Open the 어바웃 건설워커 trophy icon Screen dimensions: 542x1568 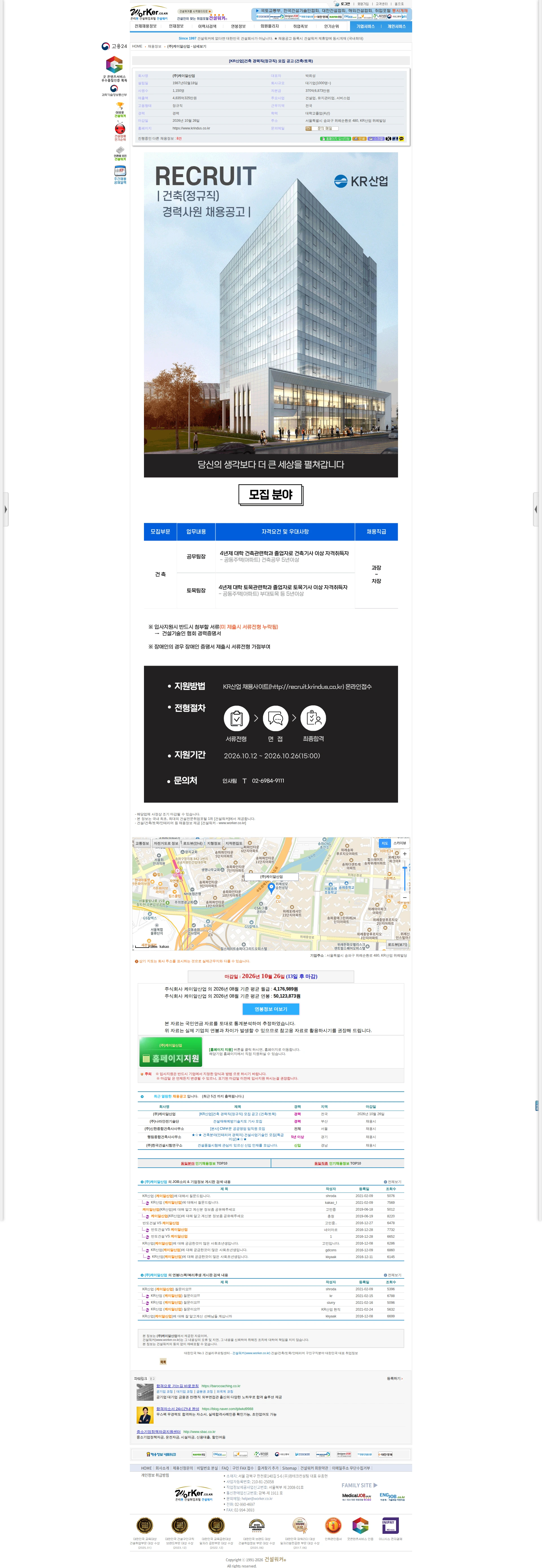coord(120,110)
